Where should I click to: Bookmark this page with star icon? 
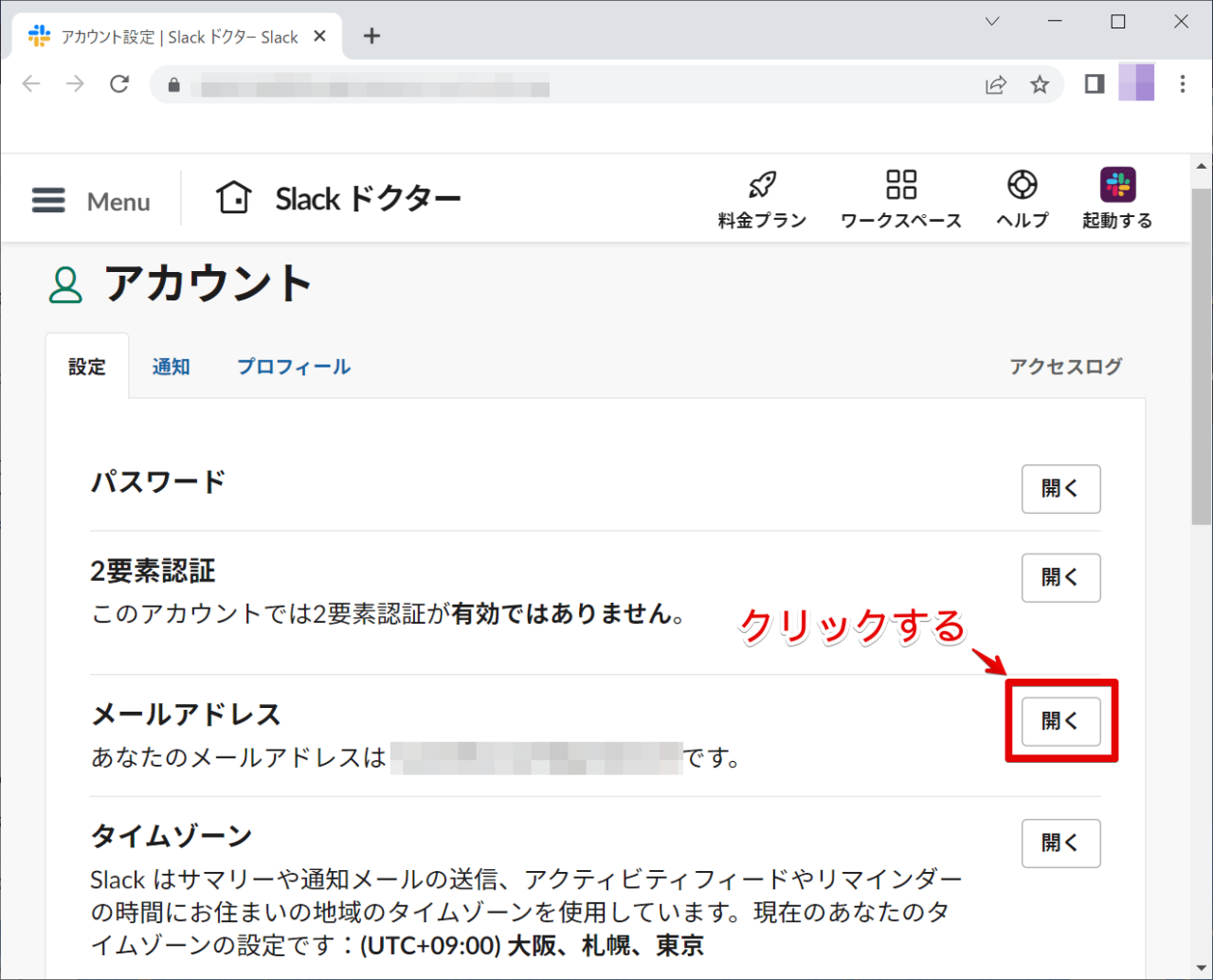click(x=1040, y=85)
